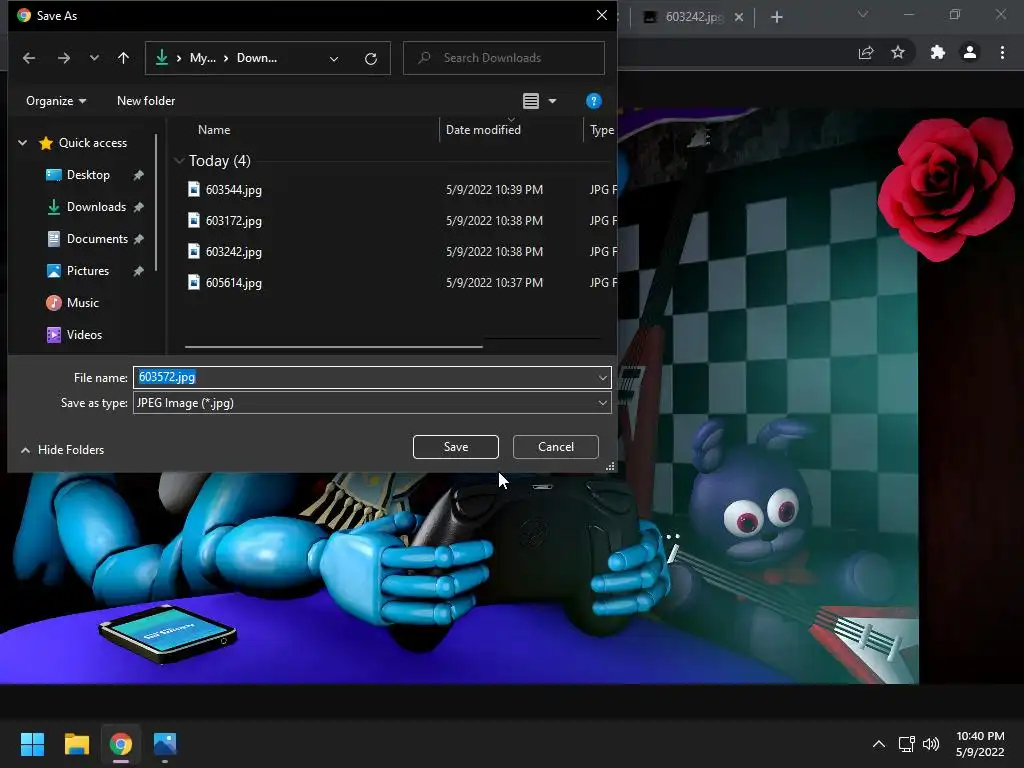
Task: Sort files by Type column
Action: [601, 129]
